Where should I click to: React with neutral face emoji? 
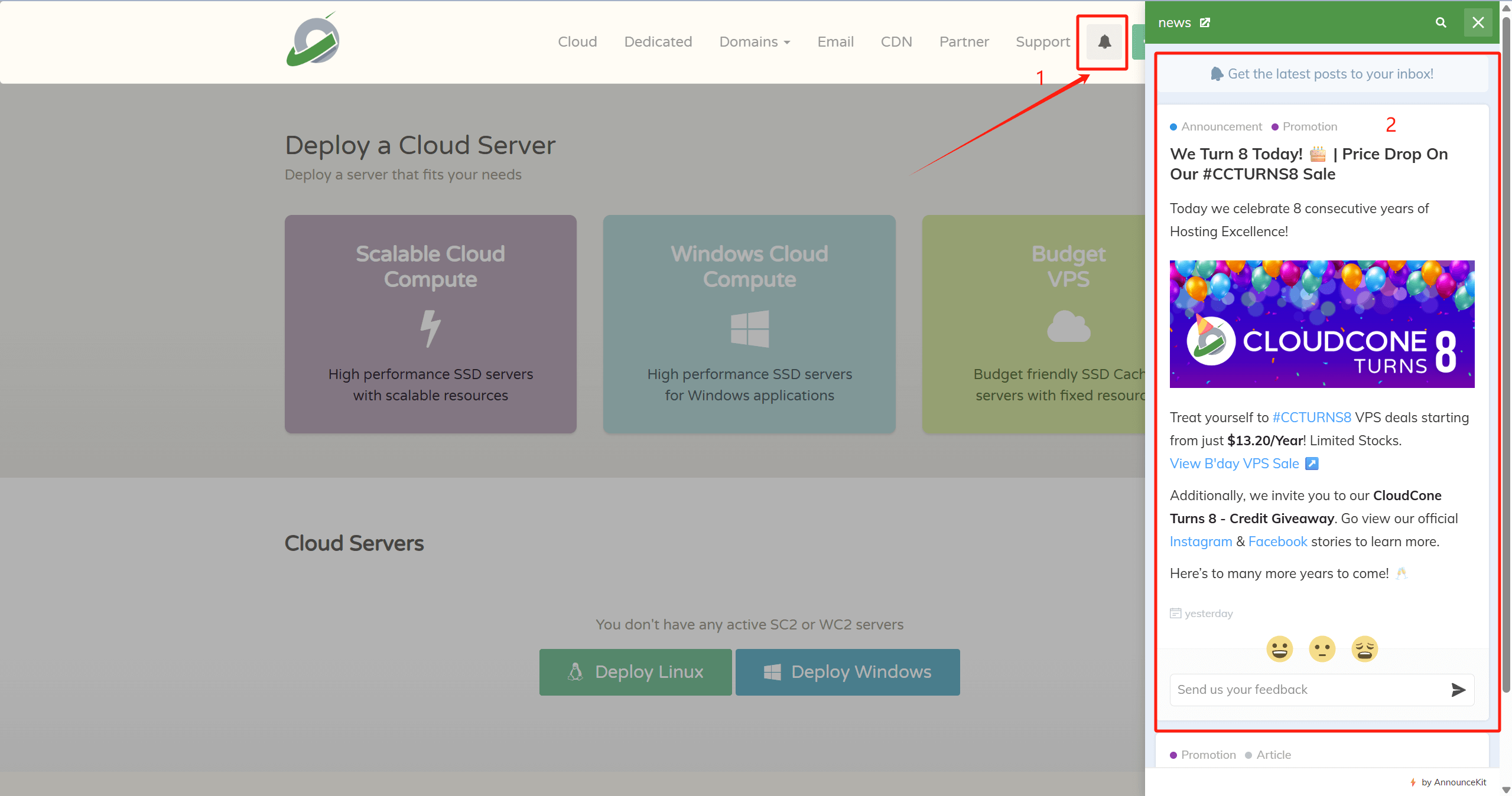point(1322,649)
